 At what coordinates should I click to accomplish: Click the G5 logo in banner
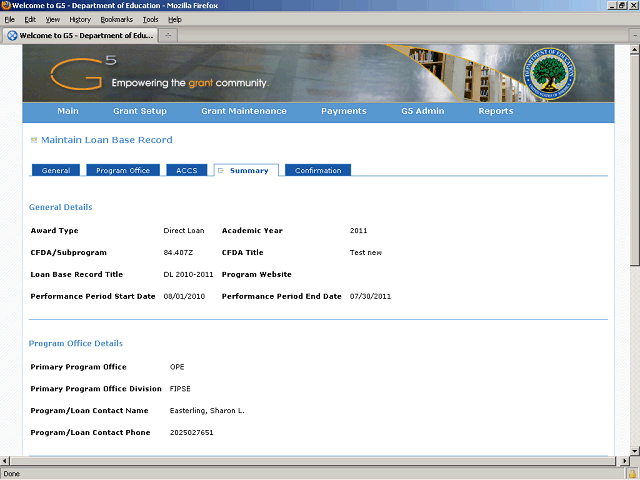[84, 73]
